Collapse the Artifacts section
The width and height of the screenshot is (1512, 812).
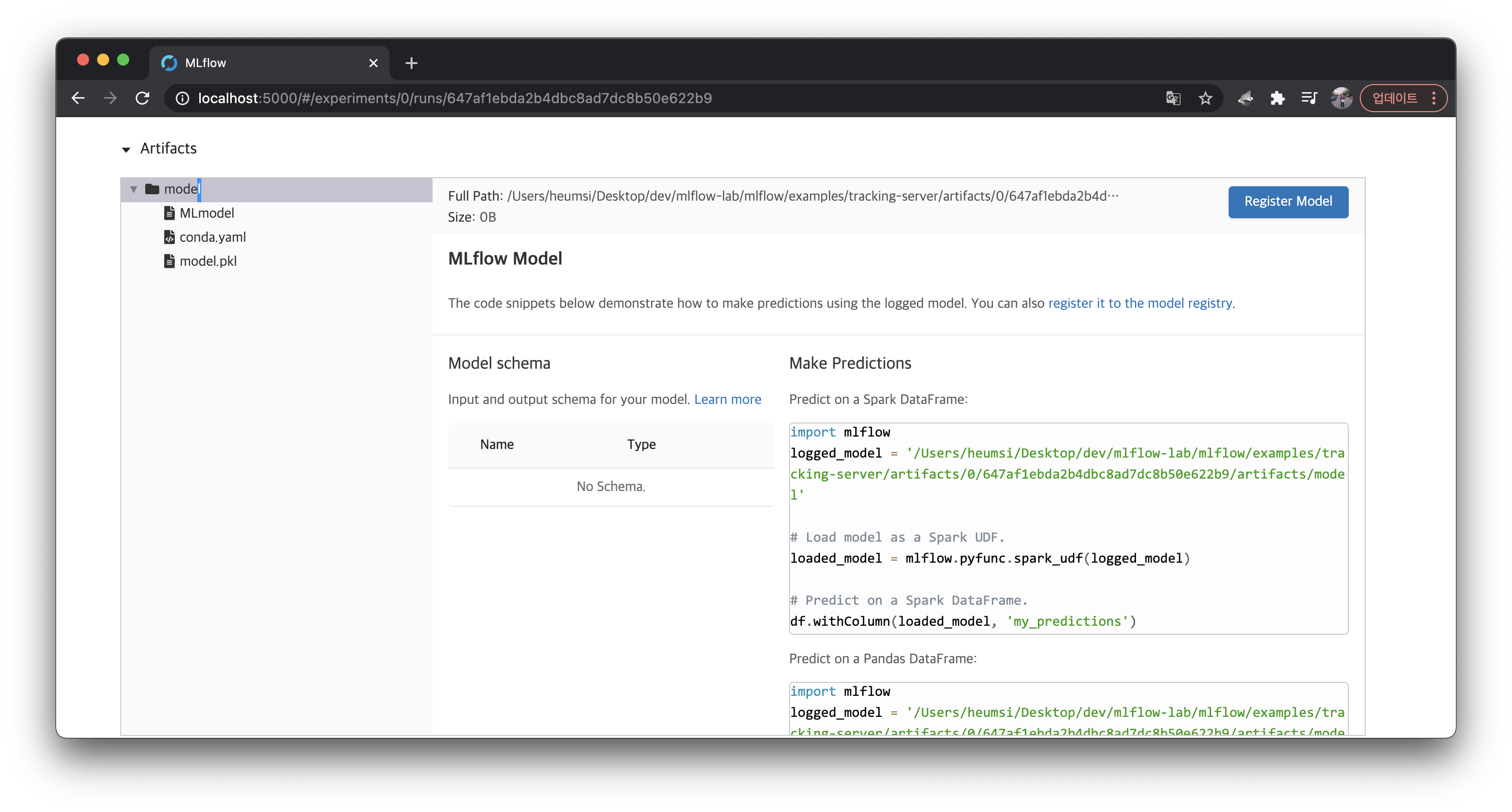(x=126, y=150)
